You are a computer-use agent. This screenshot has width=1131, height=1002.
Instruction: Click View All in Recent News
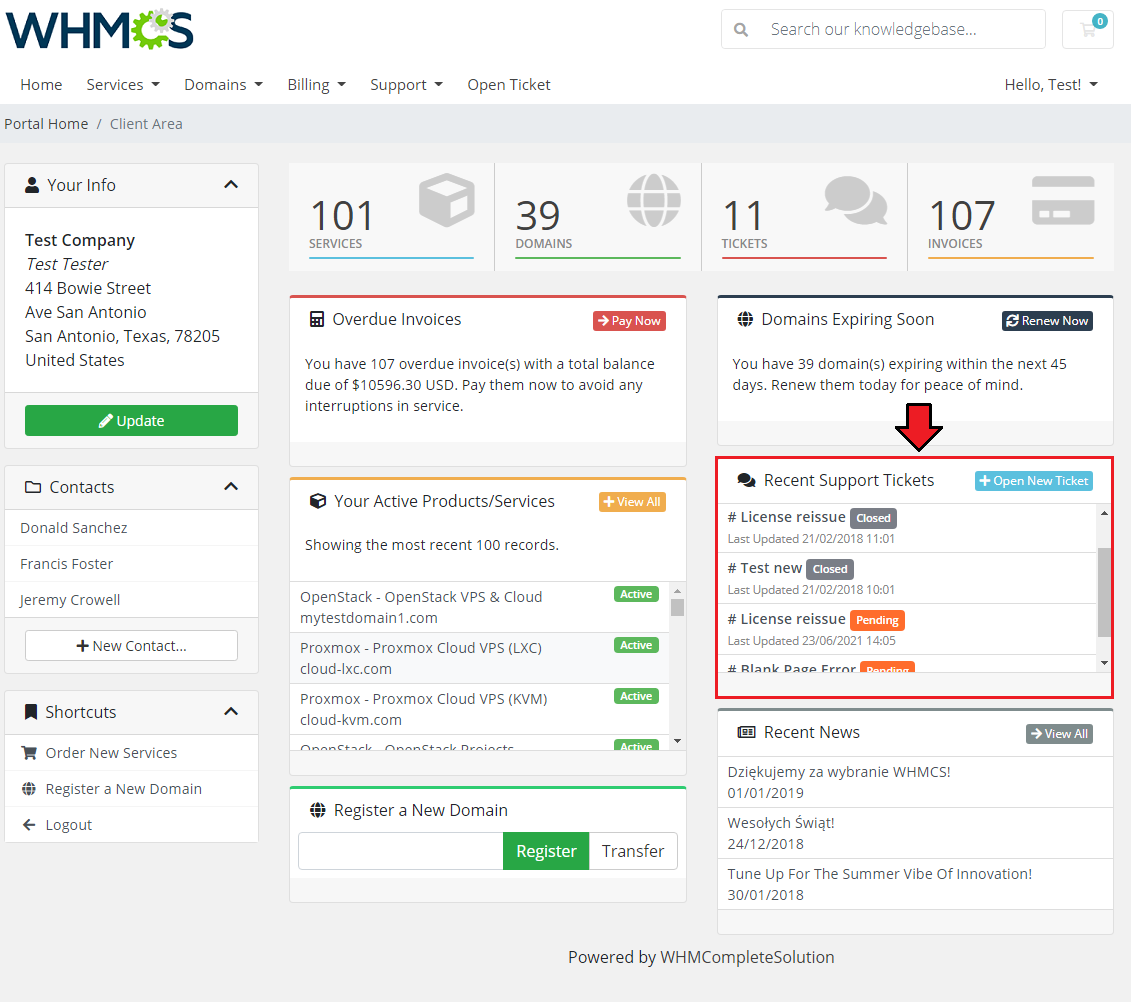tap(1060, 734)
